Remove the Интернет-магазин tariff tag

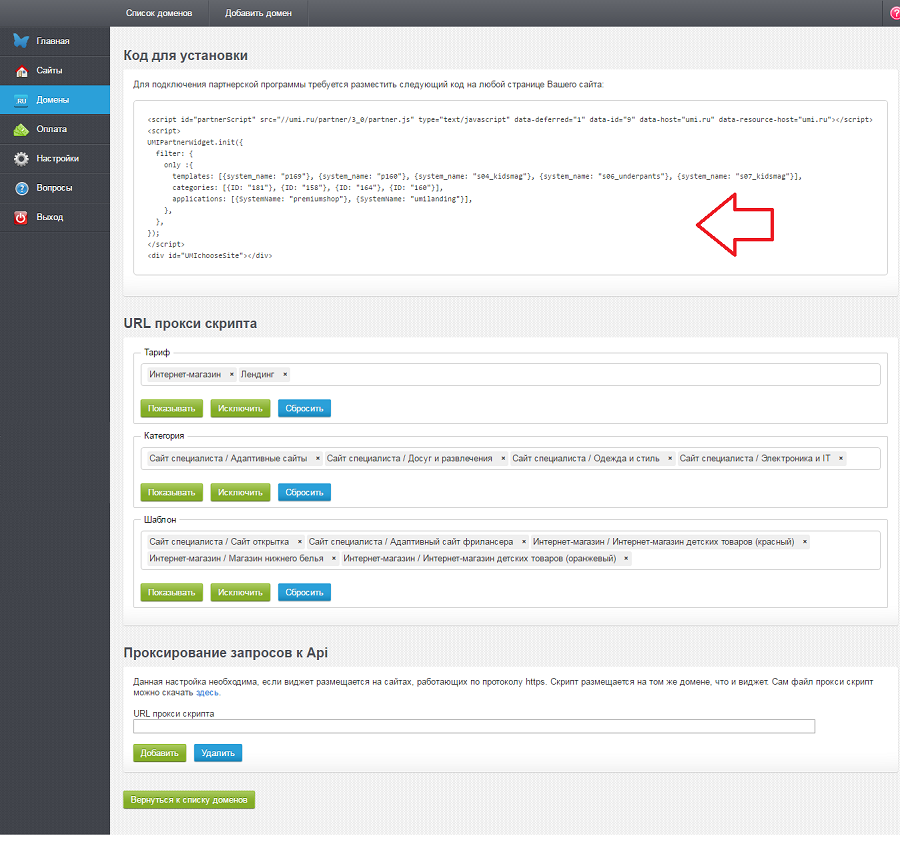[x=232, y=374]
